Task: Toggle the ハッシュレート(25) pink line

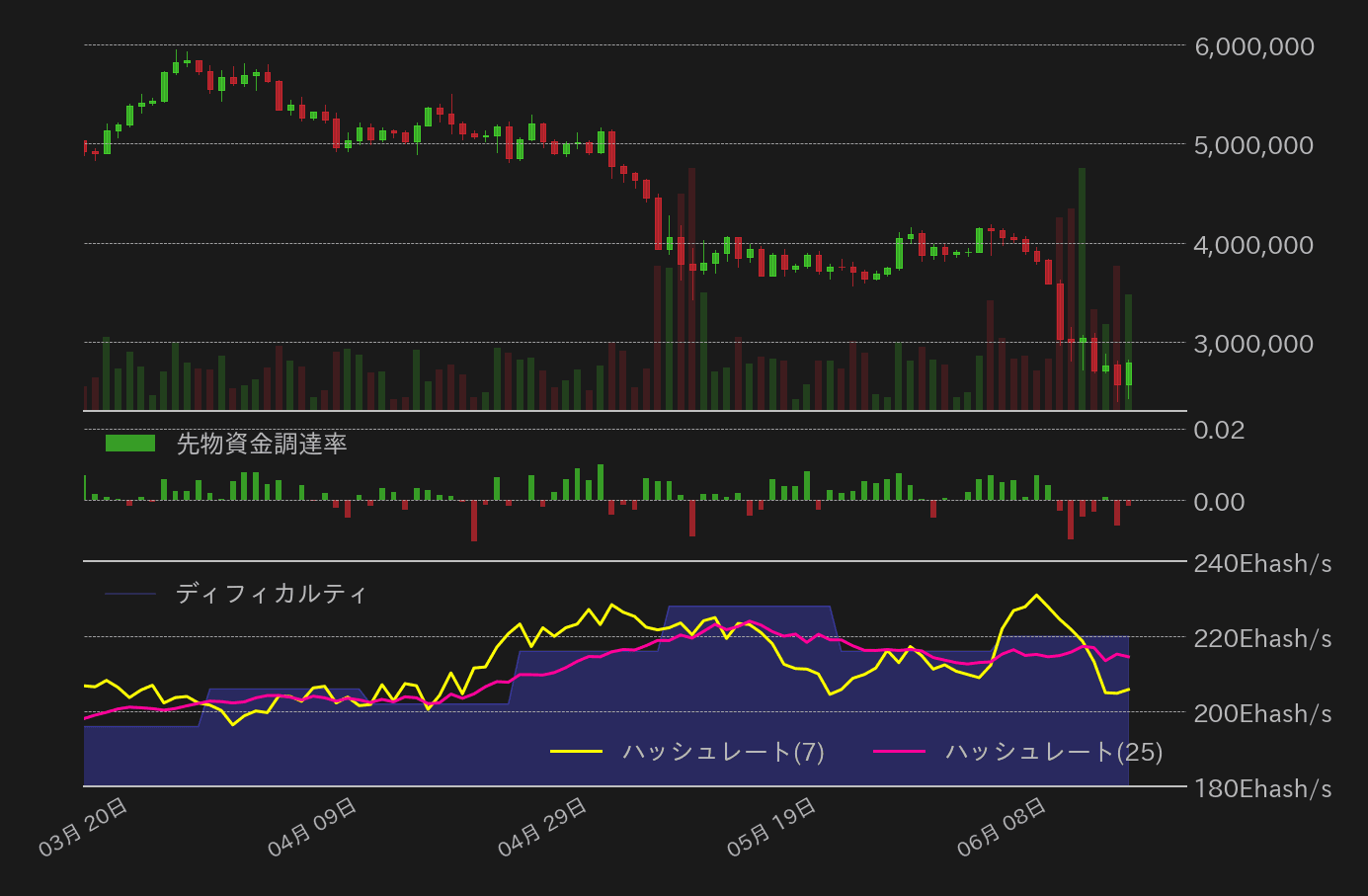Action: pyautogui.click(x=1052, y=752)
